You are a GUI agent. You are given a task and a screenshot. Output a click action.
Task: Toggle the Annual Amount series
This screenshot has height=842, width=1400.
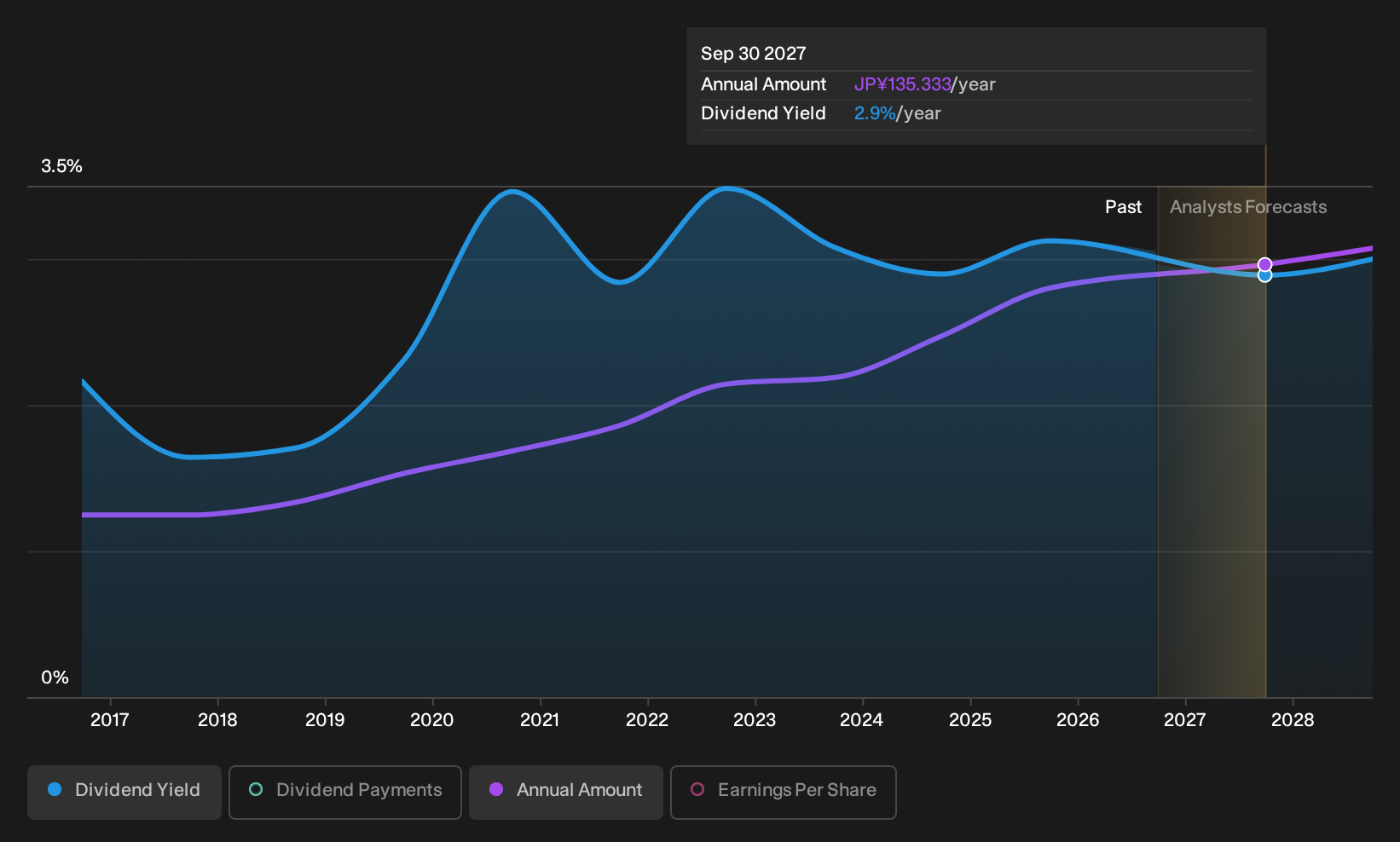coord(566,793)
